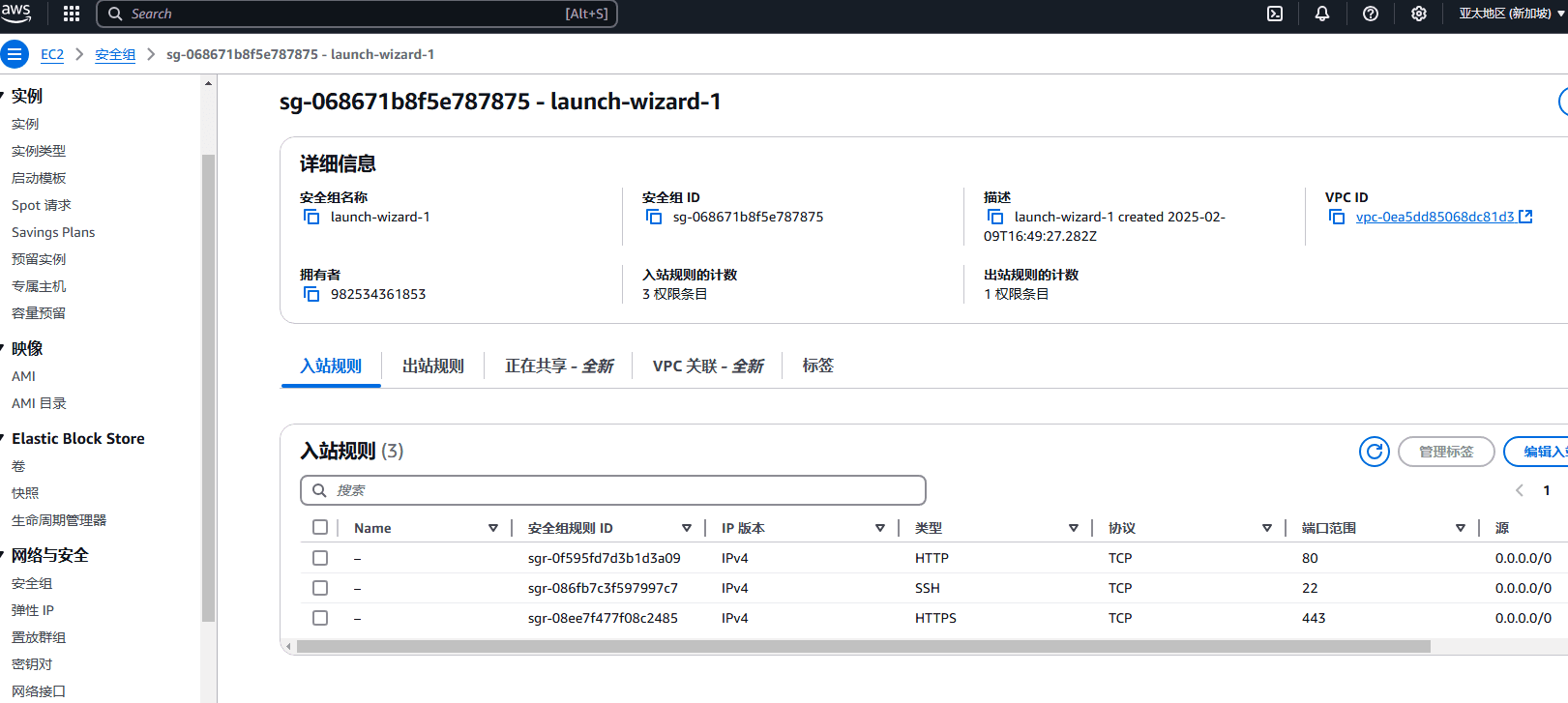Open the help question mark icon
Viewport: 1568px width, 703px height.
[x=1371, y=14]
